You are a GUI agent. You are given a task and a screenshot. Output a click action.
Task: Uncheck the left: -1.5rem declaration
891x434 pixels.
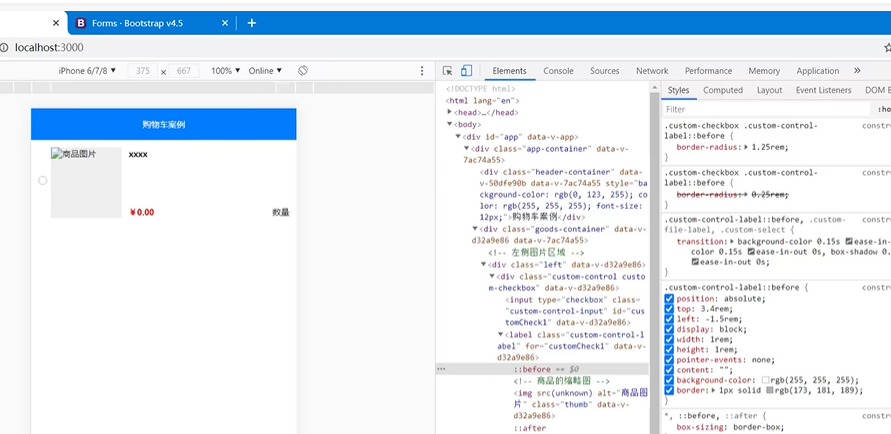(669, 319)
